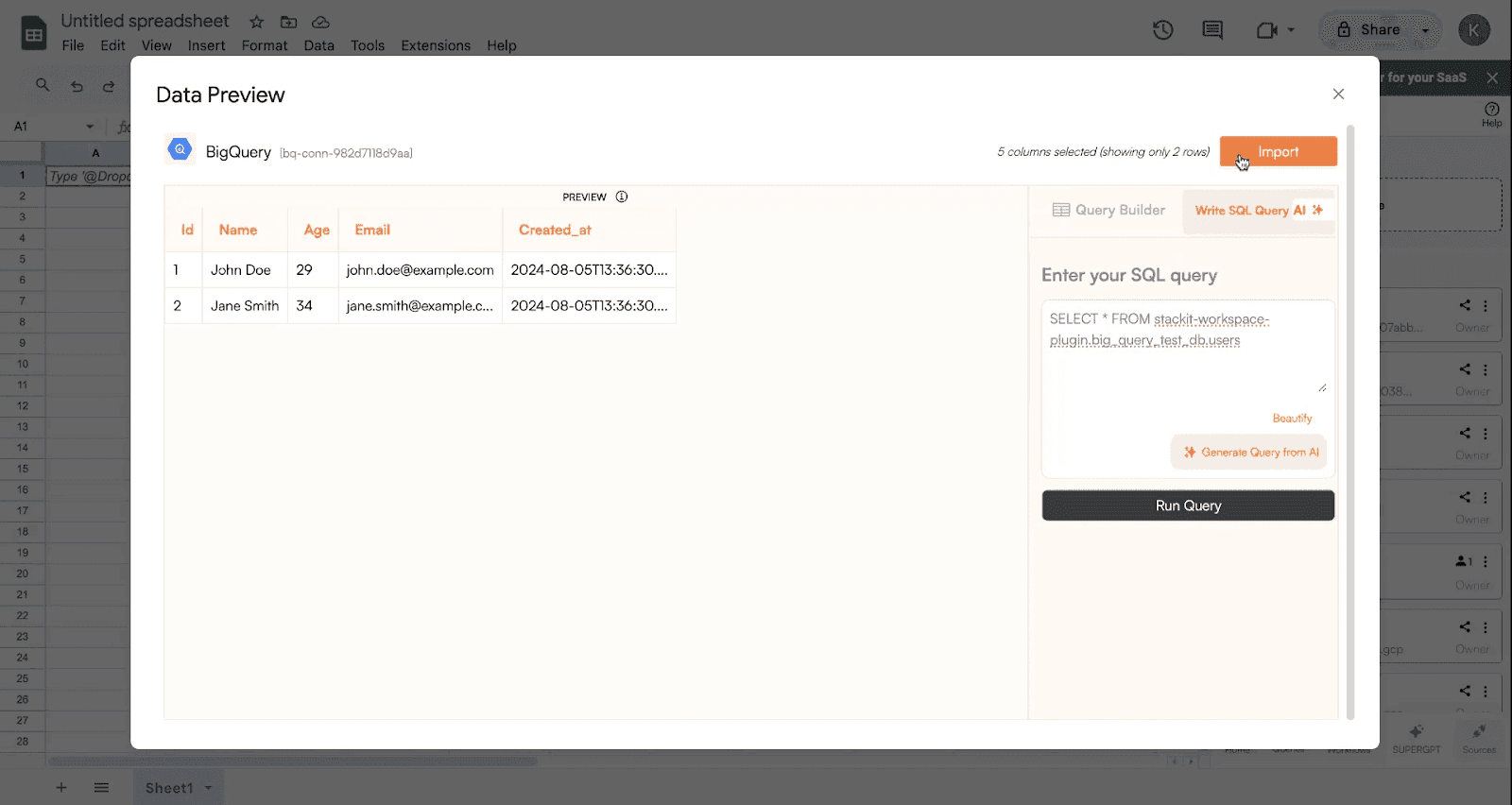Open the Insert menu
The height and width of the screenshot is (805, 1512).
click(206, 45)
